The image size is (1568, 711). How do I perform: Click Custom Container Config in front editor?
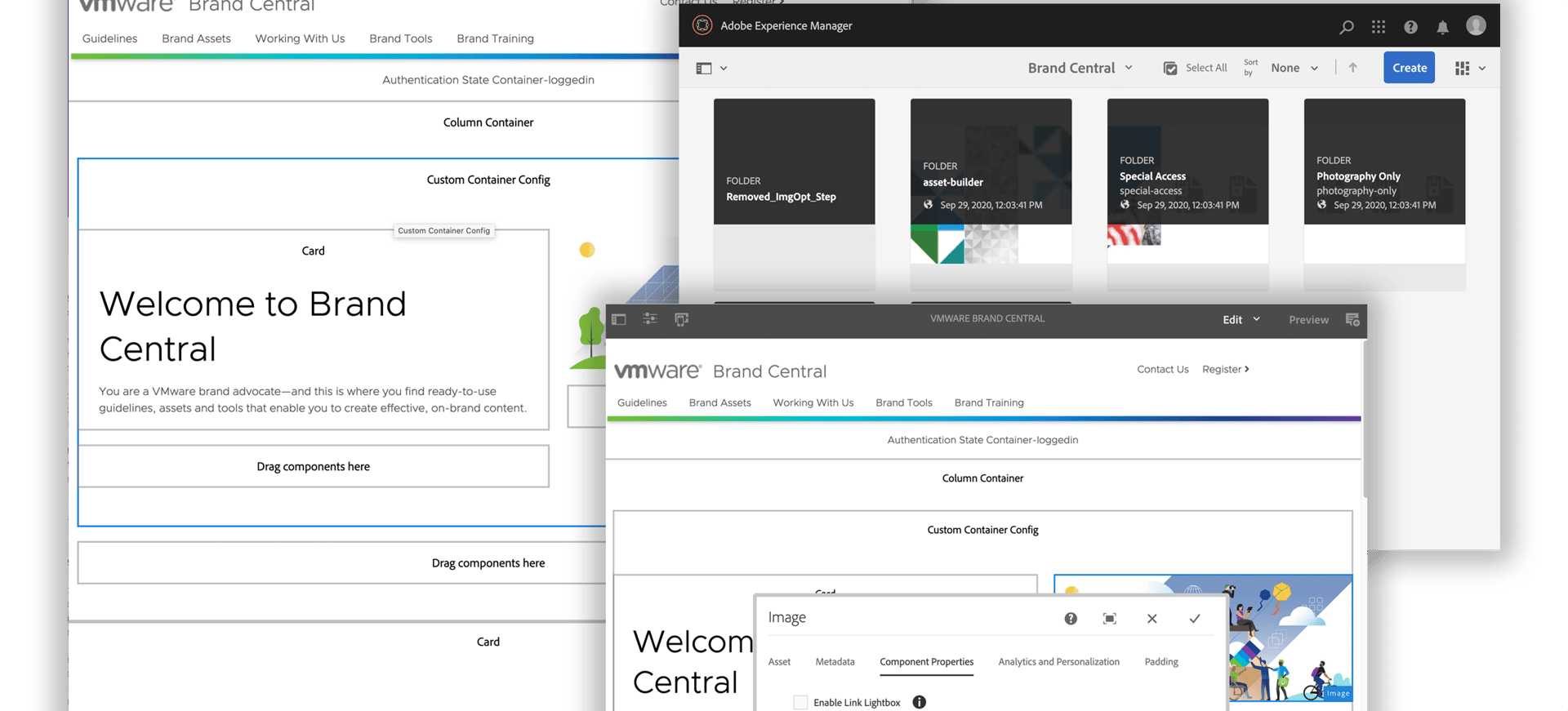coord(982,530)
